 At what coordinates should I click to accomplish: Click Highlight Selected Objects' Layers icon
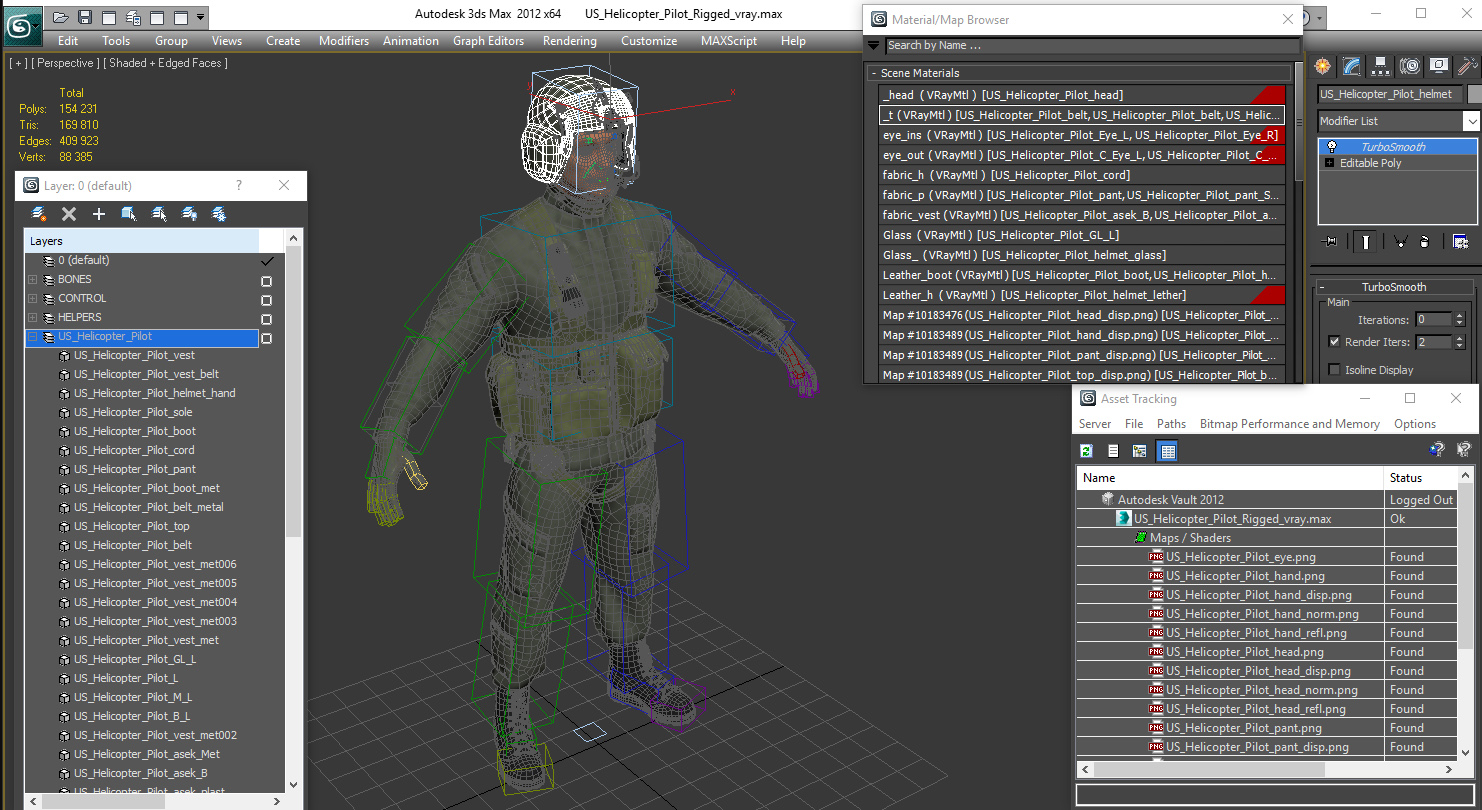pos(159,214)
